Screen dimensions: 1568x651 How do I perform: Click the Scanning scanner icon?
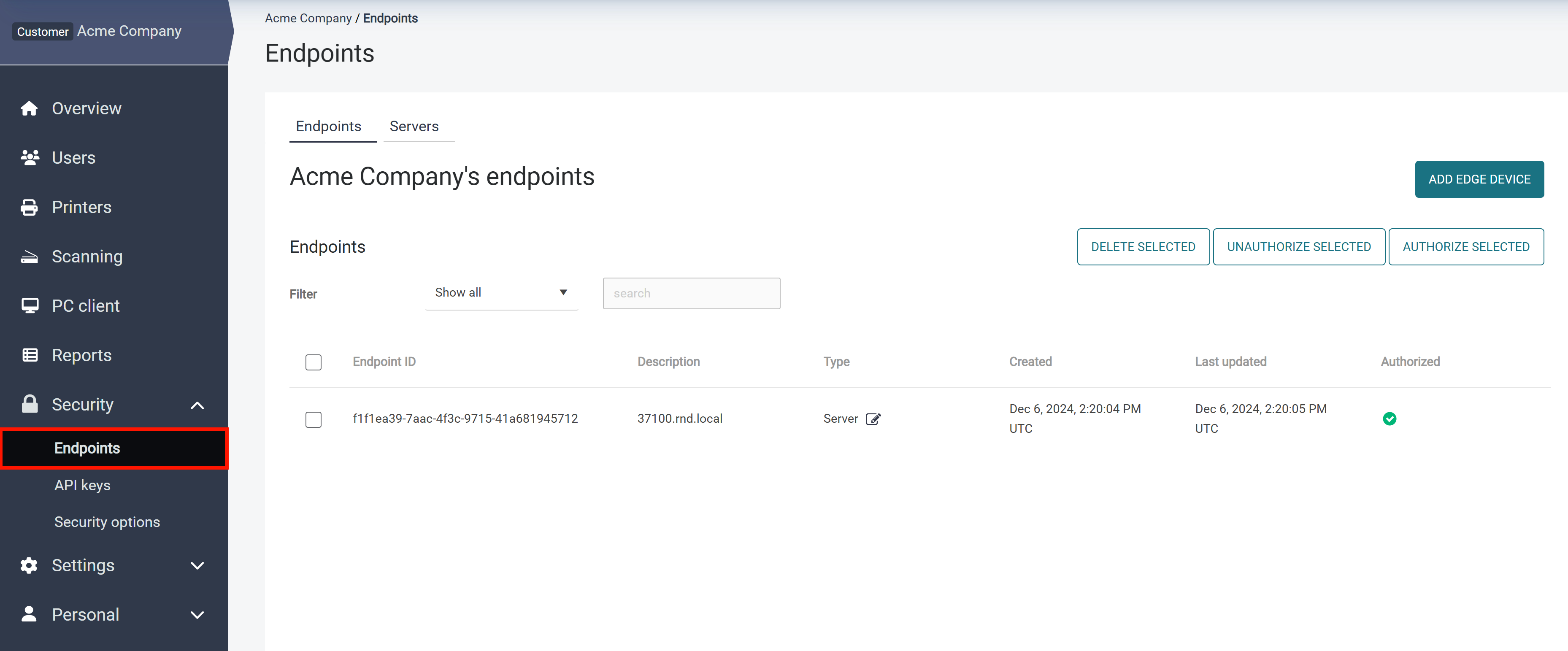(x=29, y=257)
